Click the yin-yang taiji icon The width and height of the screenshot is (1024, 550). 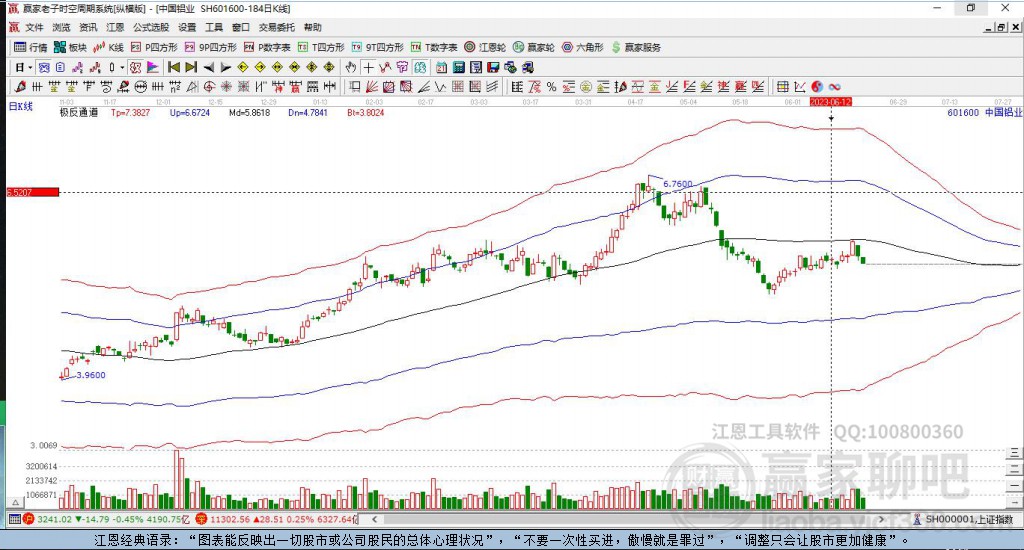click(x=817, y=86)
